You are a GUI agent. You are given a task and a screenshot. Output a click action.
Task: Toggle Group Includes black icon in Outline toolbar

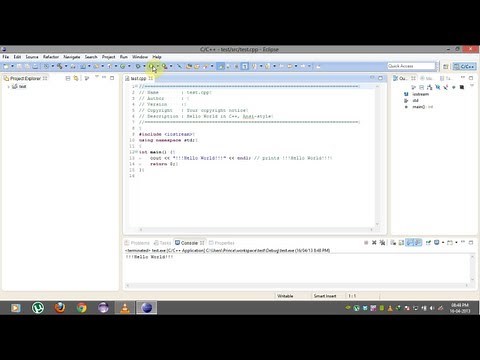[462, 87]
